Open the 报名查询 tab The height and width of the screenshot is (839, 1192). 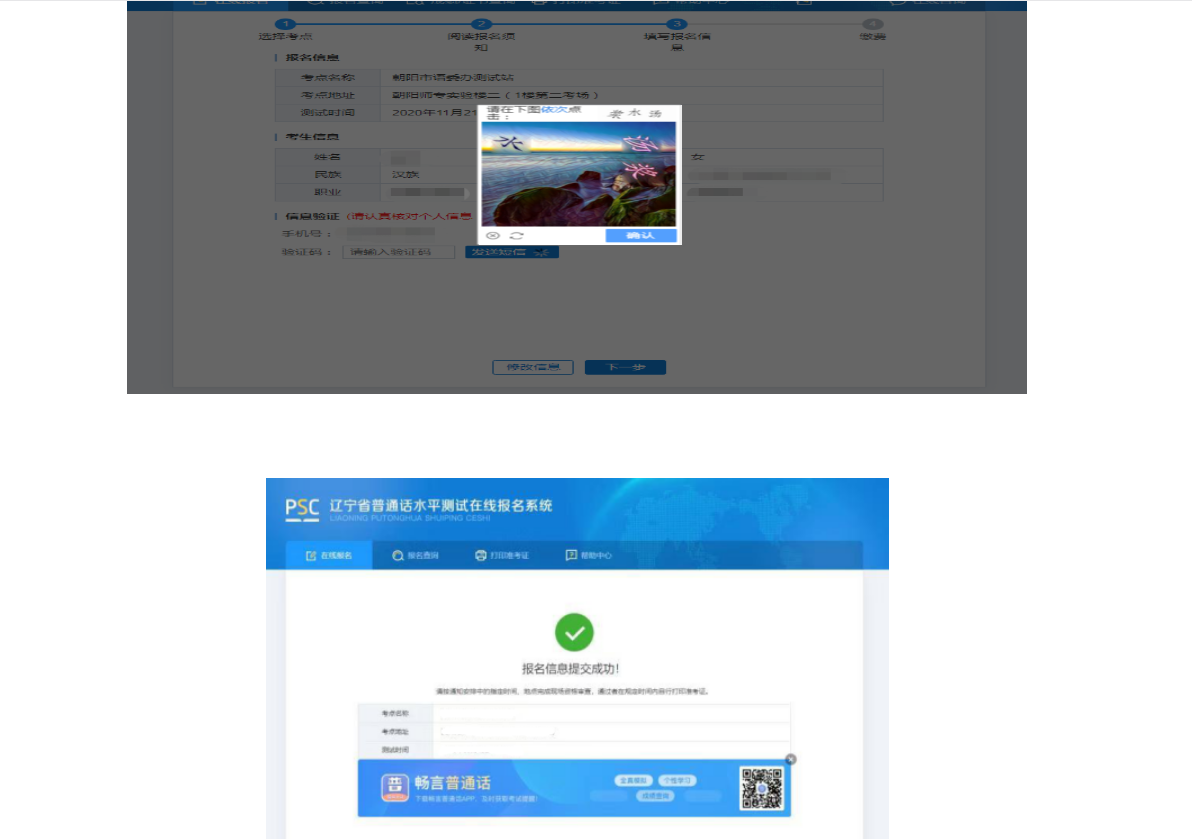[x=416, y=556]
